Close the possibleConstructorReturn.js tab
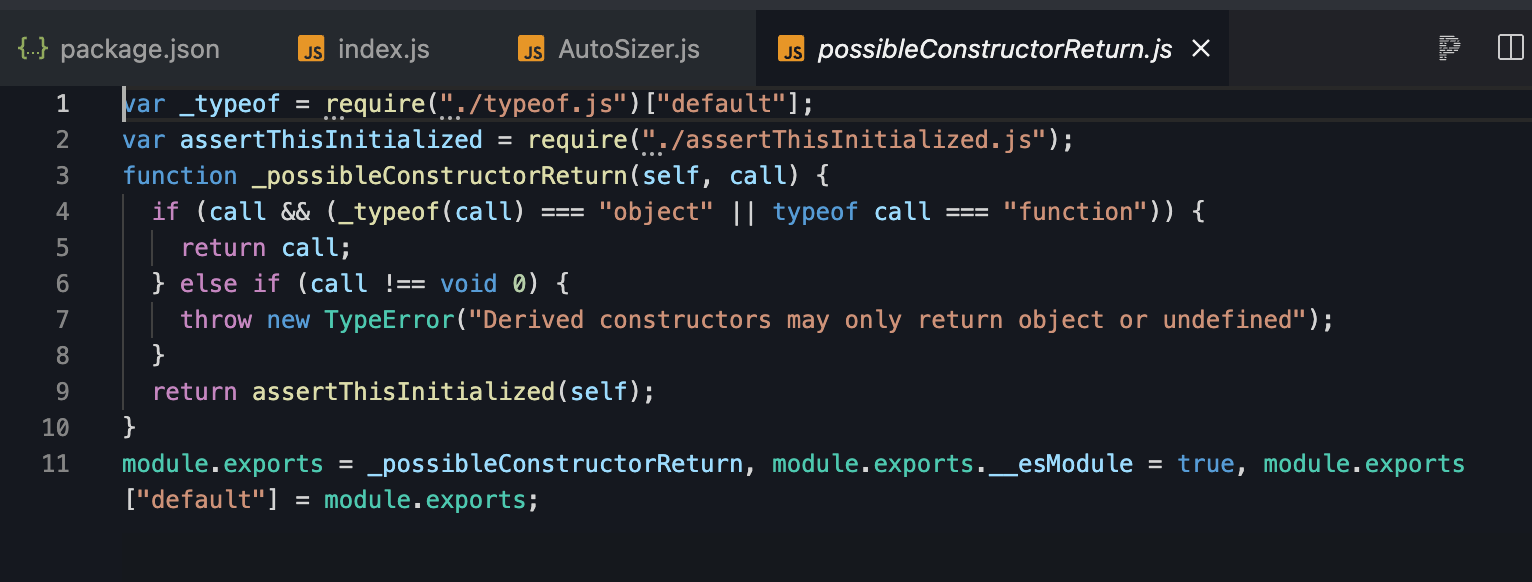The width and height of the screenshot is (1532, 582). pos(1201,48)
